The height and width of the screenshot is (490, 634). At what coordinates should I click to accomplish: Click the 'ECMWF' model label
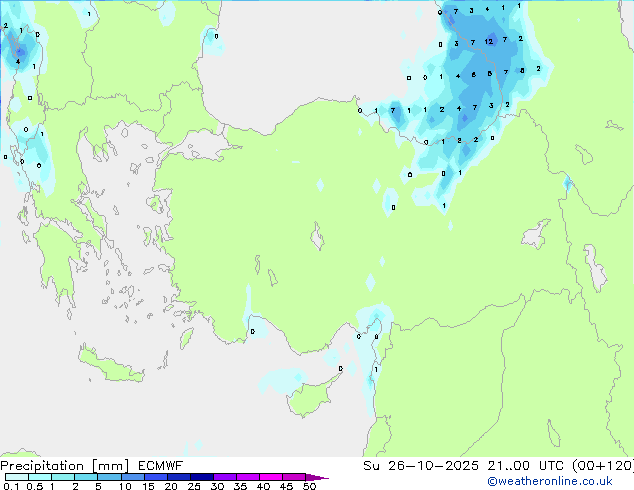tap(161, 466)
